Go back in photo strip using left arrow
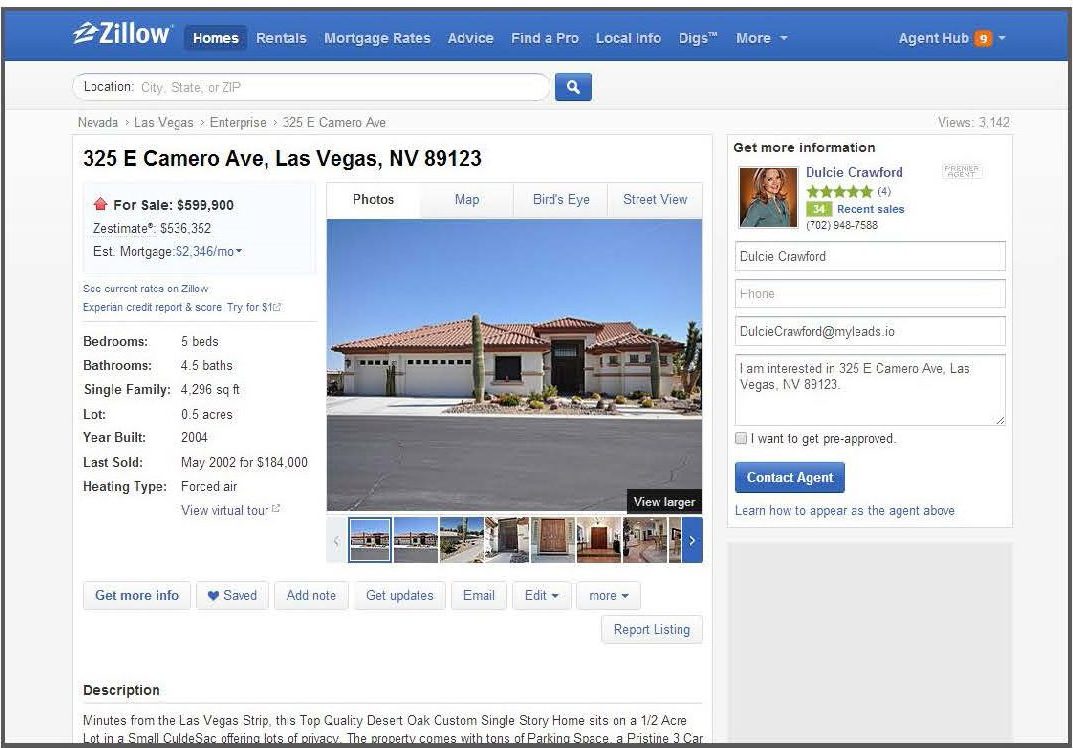 tap(336, 540)
